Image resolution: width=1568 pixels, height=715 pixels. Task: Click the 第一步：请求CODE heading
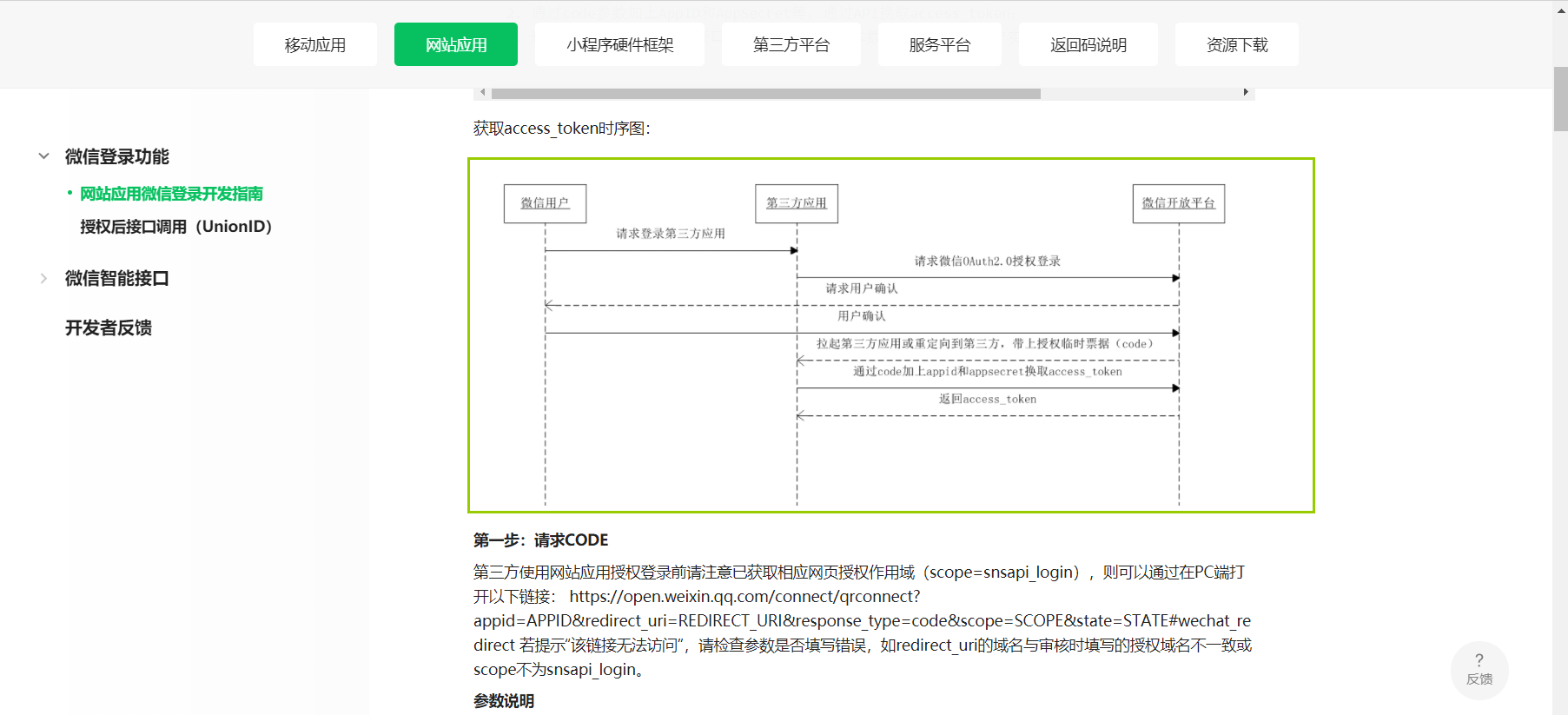pyautogui.click(x=541, y=540)
